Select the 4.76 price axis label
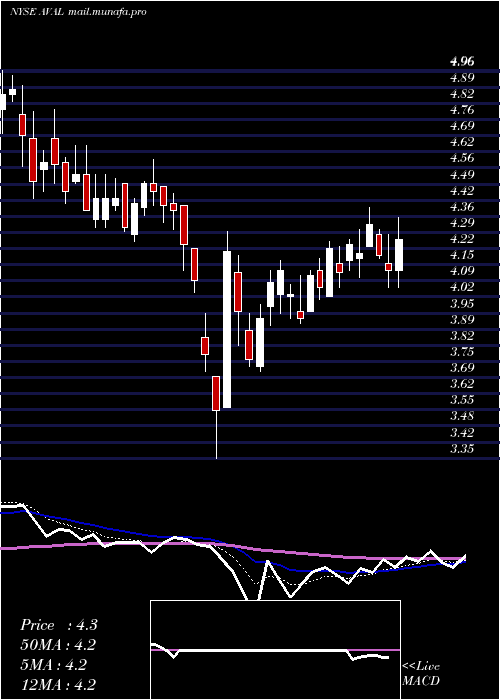This screenshot has height=700, width=500. 462,110
